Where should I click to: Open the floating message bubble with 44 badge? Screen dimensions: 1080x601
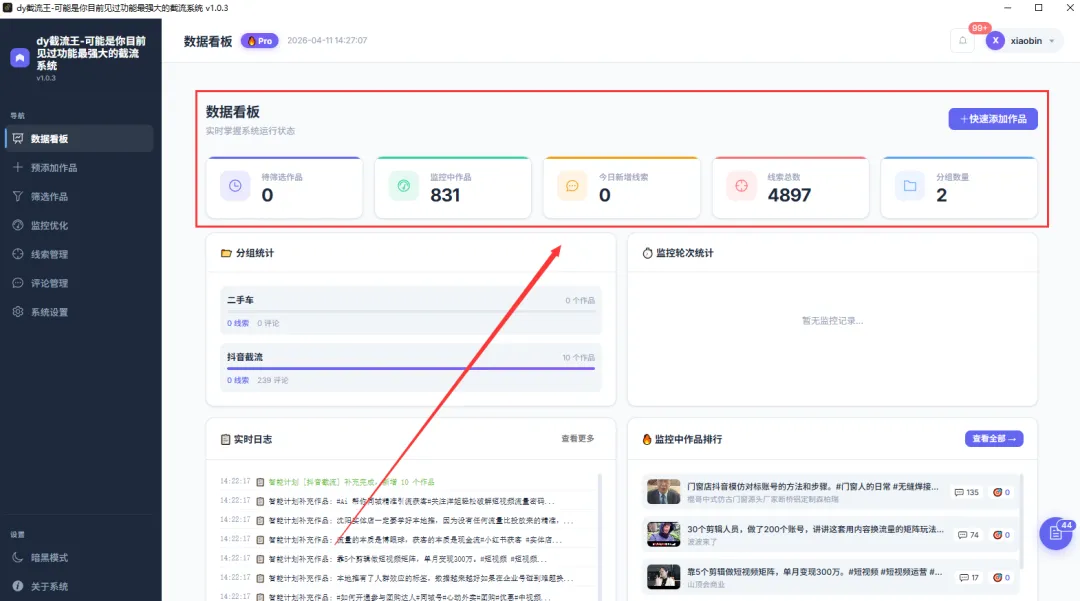click(1055, 534)
